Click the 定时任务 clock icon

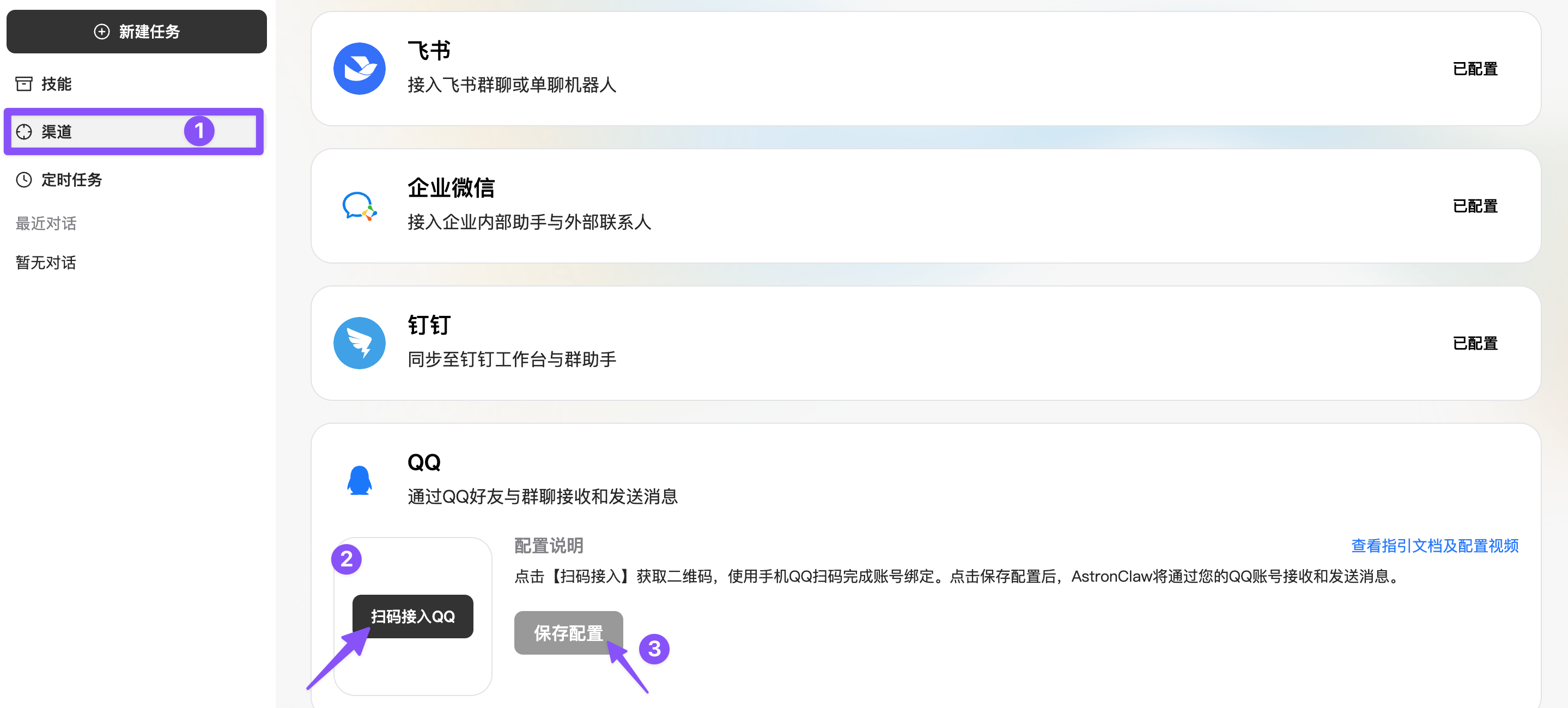tap(24, 179)
